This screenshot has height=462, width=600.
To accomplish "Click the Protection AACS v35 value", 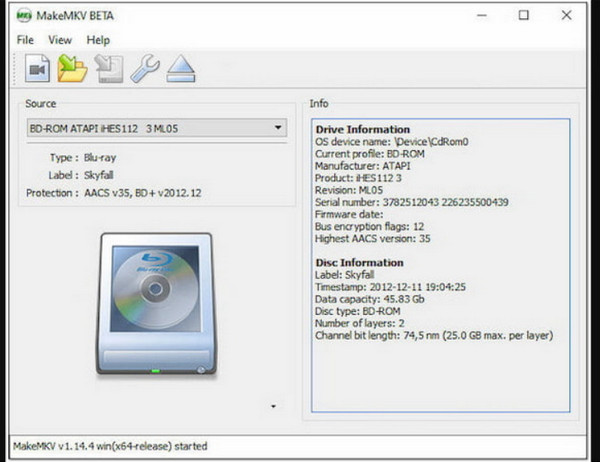I will tap(142, 193).
